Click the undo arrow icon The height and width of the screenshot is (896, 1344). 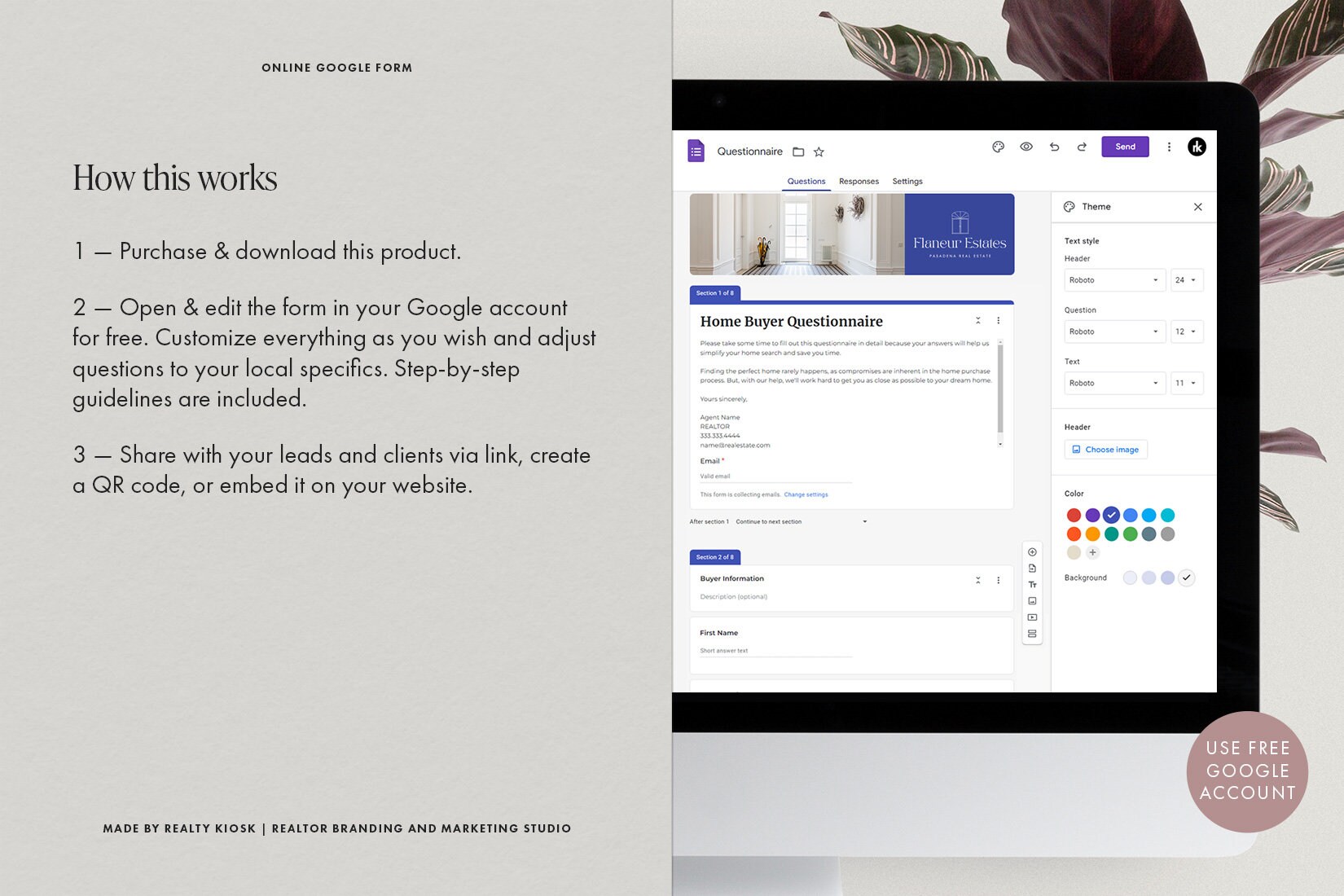1054,147
